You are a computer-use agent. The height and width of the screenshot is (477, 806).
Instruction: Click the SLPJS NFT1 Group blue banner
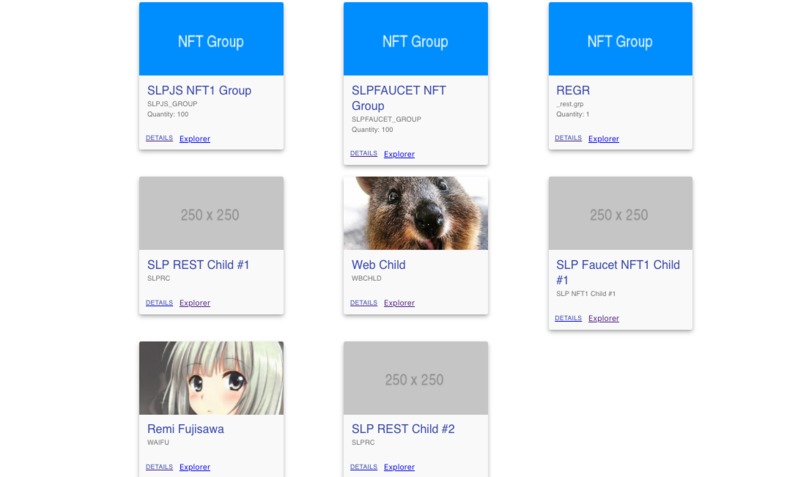[x=211, y=39]
